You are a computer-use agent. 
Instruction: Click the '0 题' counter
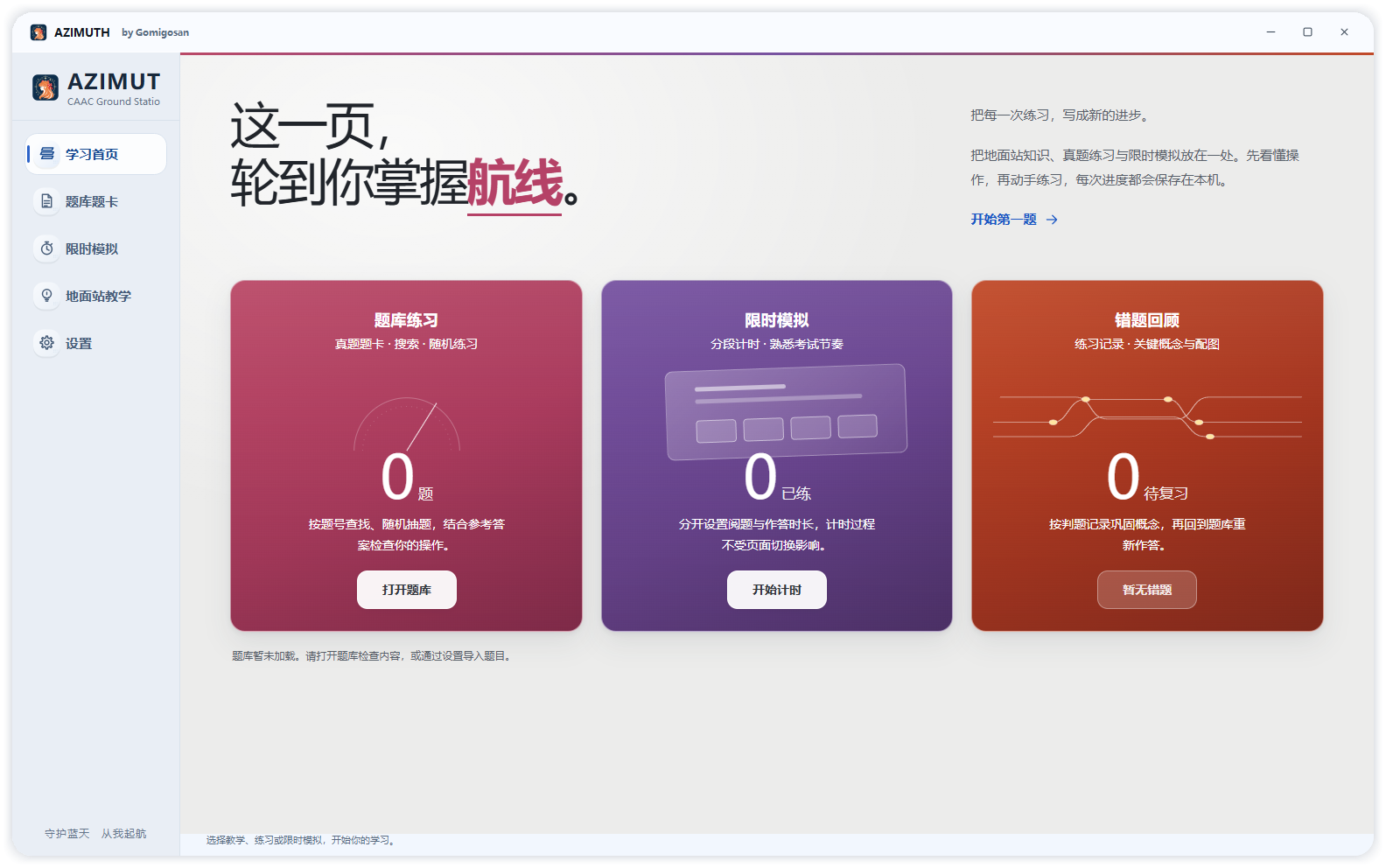(407, 478)
